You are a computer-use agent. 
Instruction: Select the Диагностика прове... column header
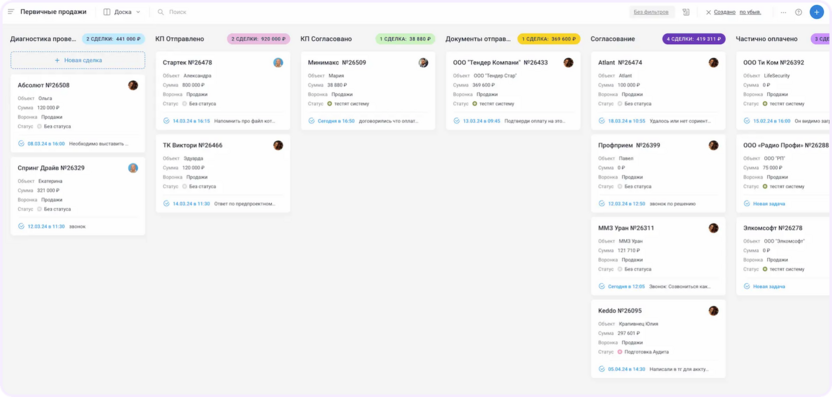click(x=44, y=39)
